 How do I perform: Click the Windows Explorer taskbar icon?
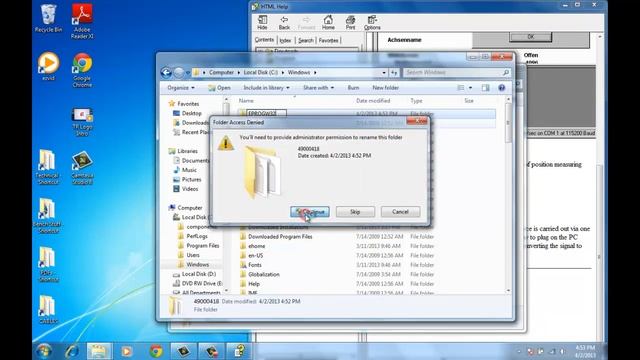click(98, 351)
